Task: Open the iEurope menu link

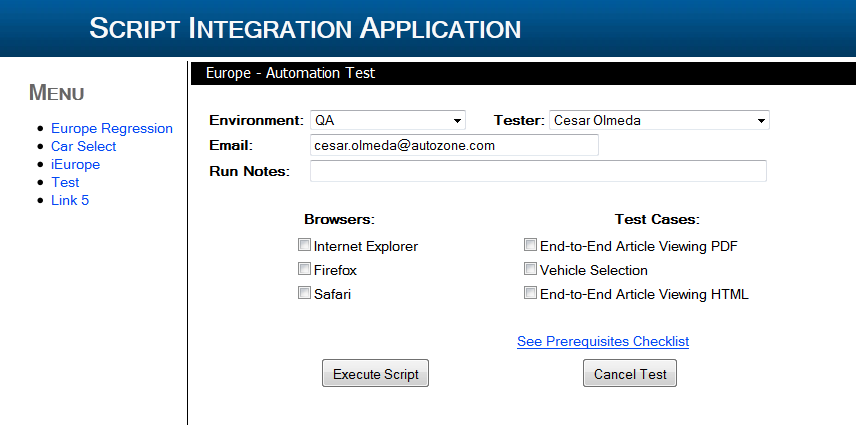Action: (75, 164)
